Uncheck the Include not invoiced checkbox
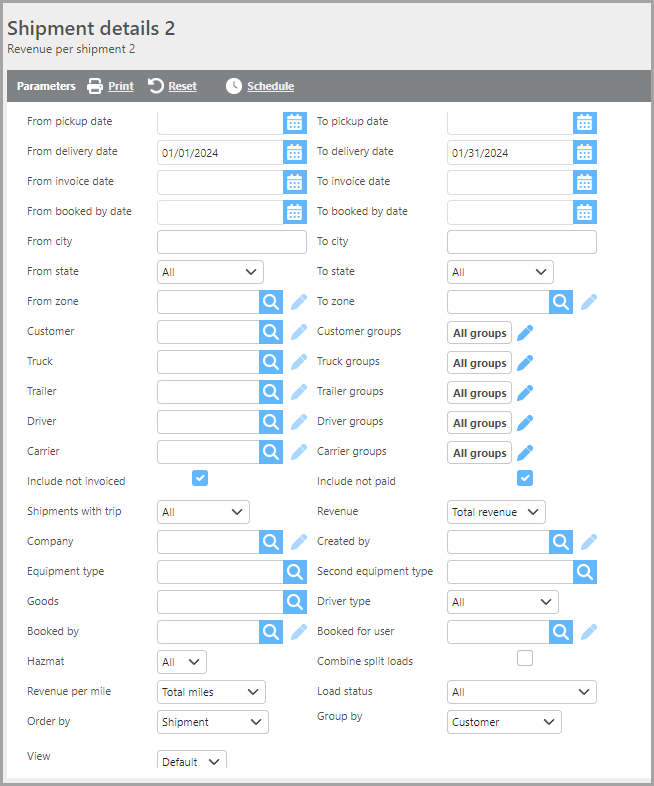 tap(200, 478)
